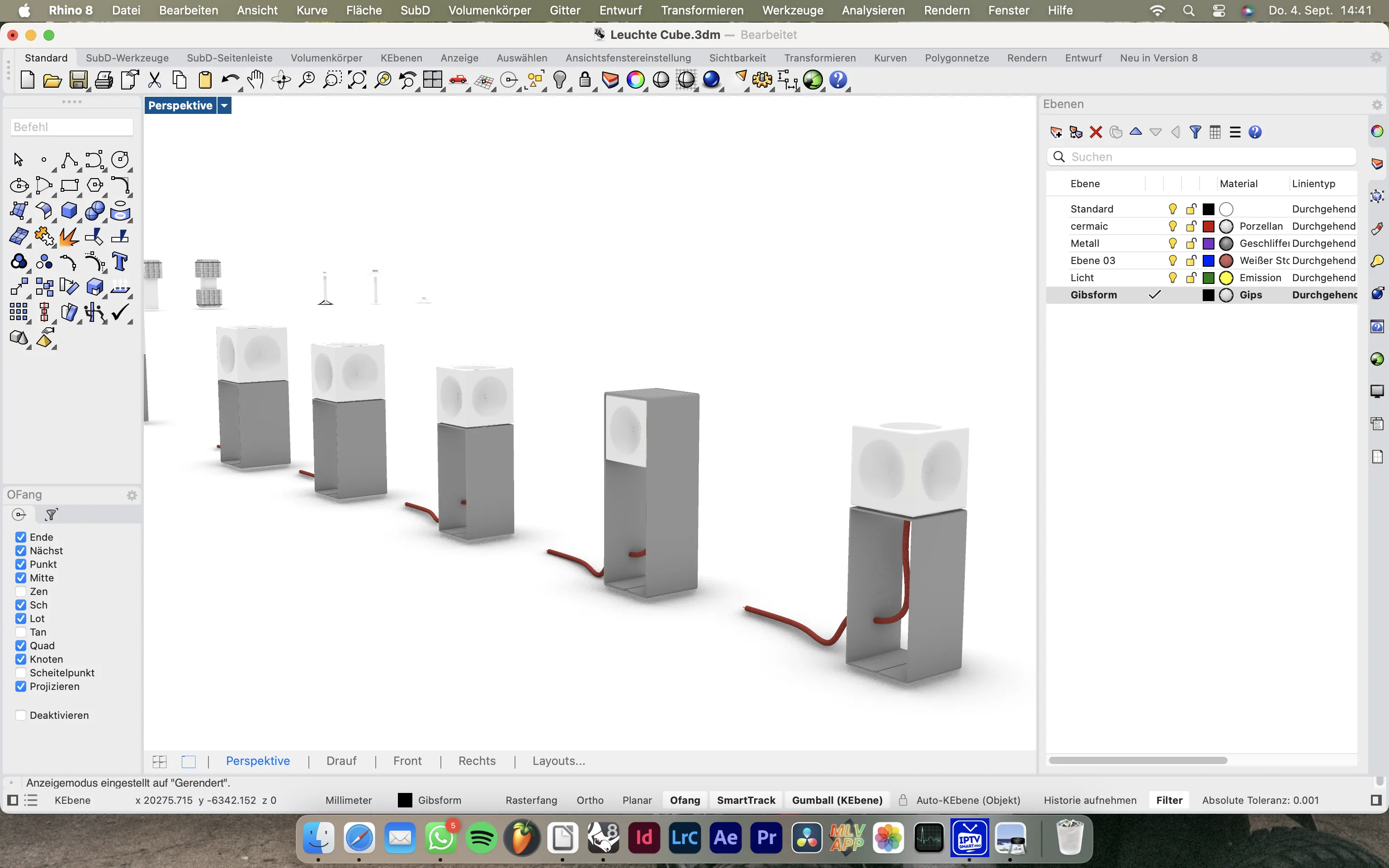The image size is (1389, 868).
Task: Open the Volumenkörper menu in menu bar
Action: click(490, 10)
